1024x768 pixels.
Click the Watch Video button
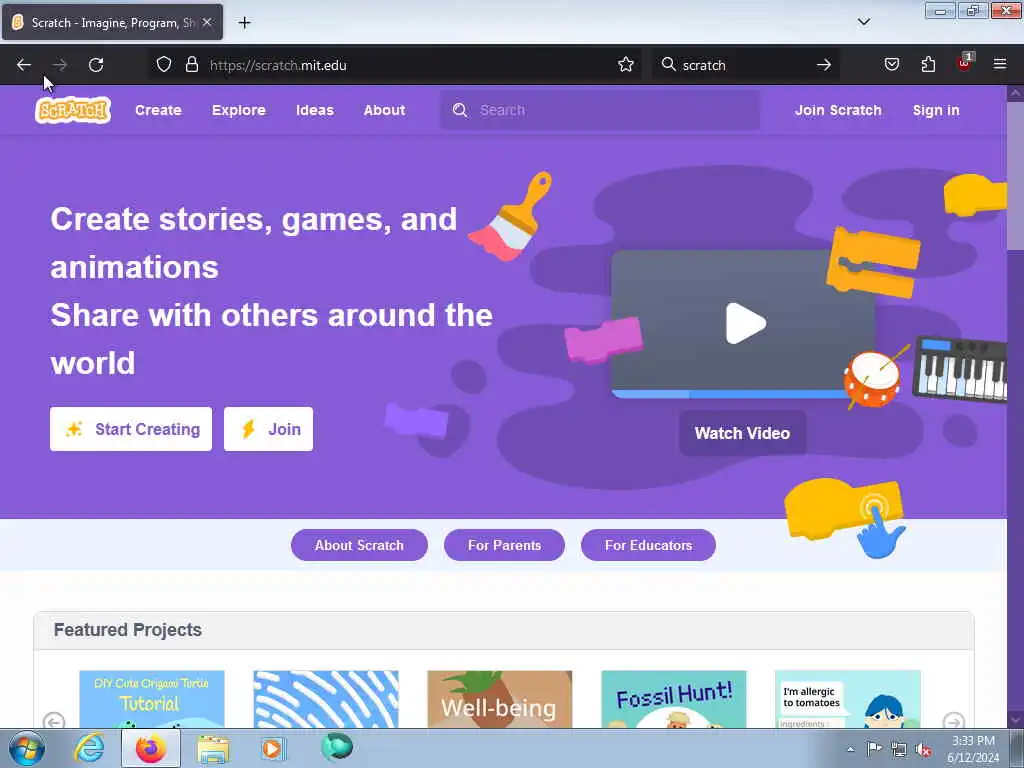(x=742, y=433)
